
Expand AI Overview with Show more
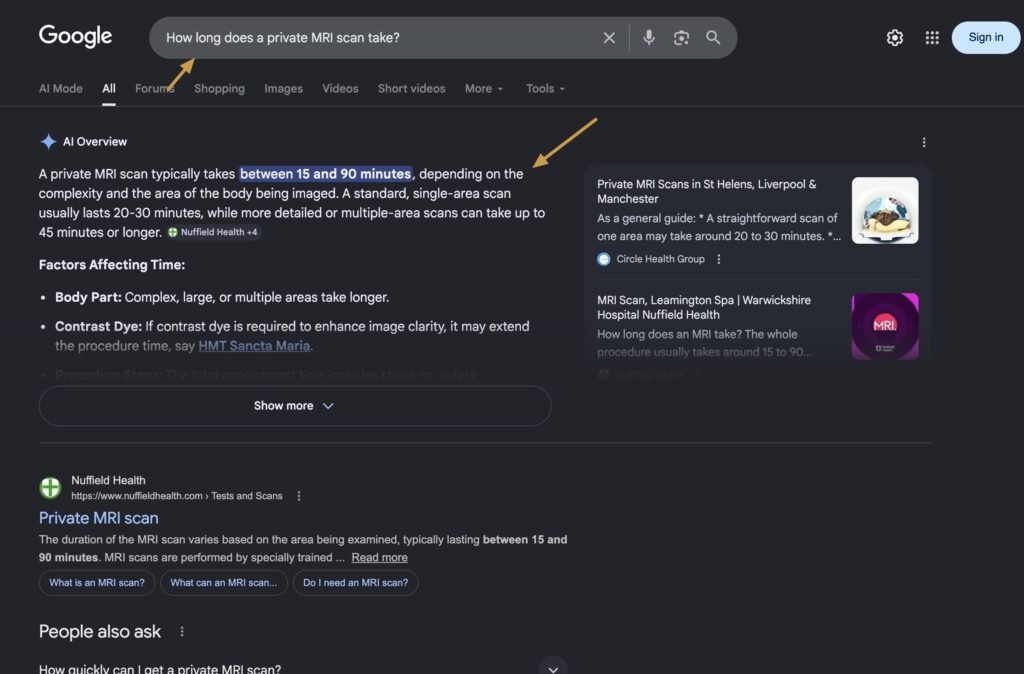point(294,406)
